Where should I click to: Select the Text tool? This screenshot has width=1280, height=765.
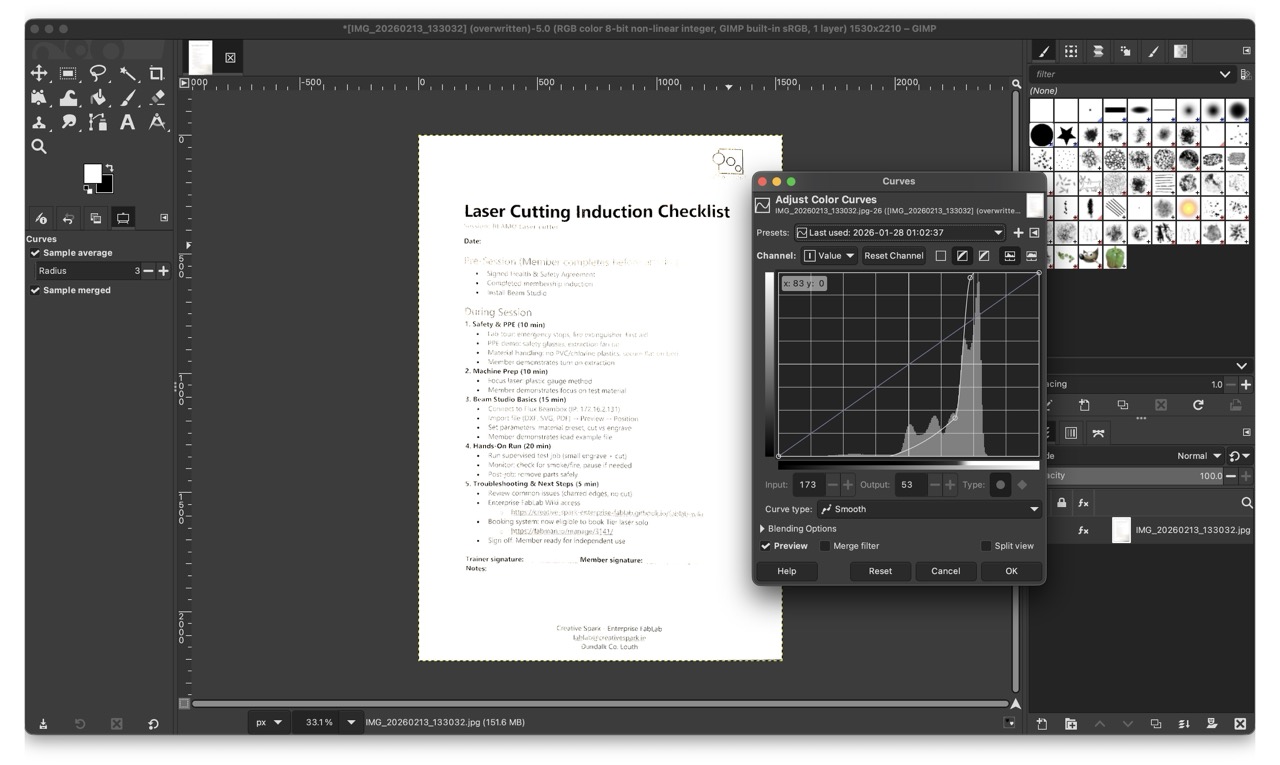(x=128, y=122)
